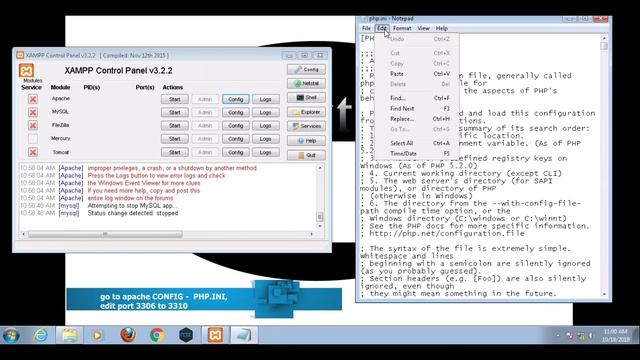Screen dimensions: 640x360
Task: Launch Internet Explorer from taskbar
Action: click(x=40, y=336)
